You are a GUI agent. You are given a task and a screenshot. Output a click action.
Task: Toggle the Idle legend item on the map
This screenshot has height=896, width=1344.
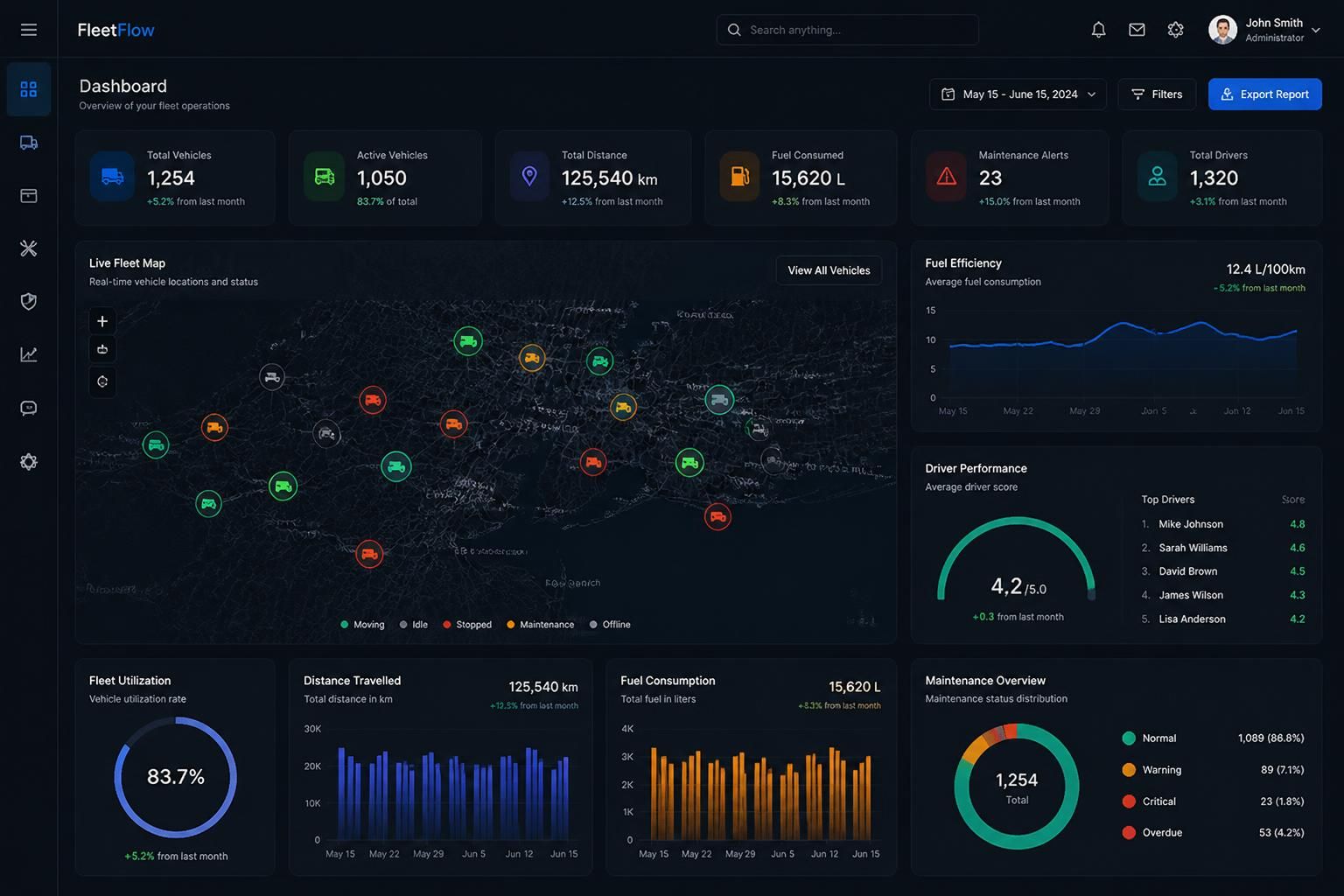[413, 625]
